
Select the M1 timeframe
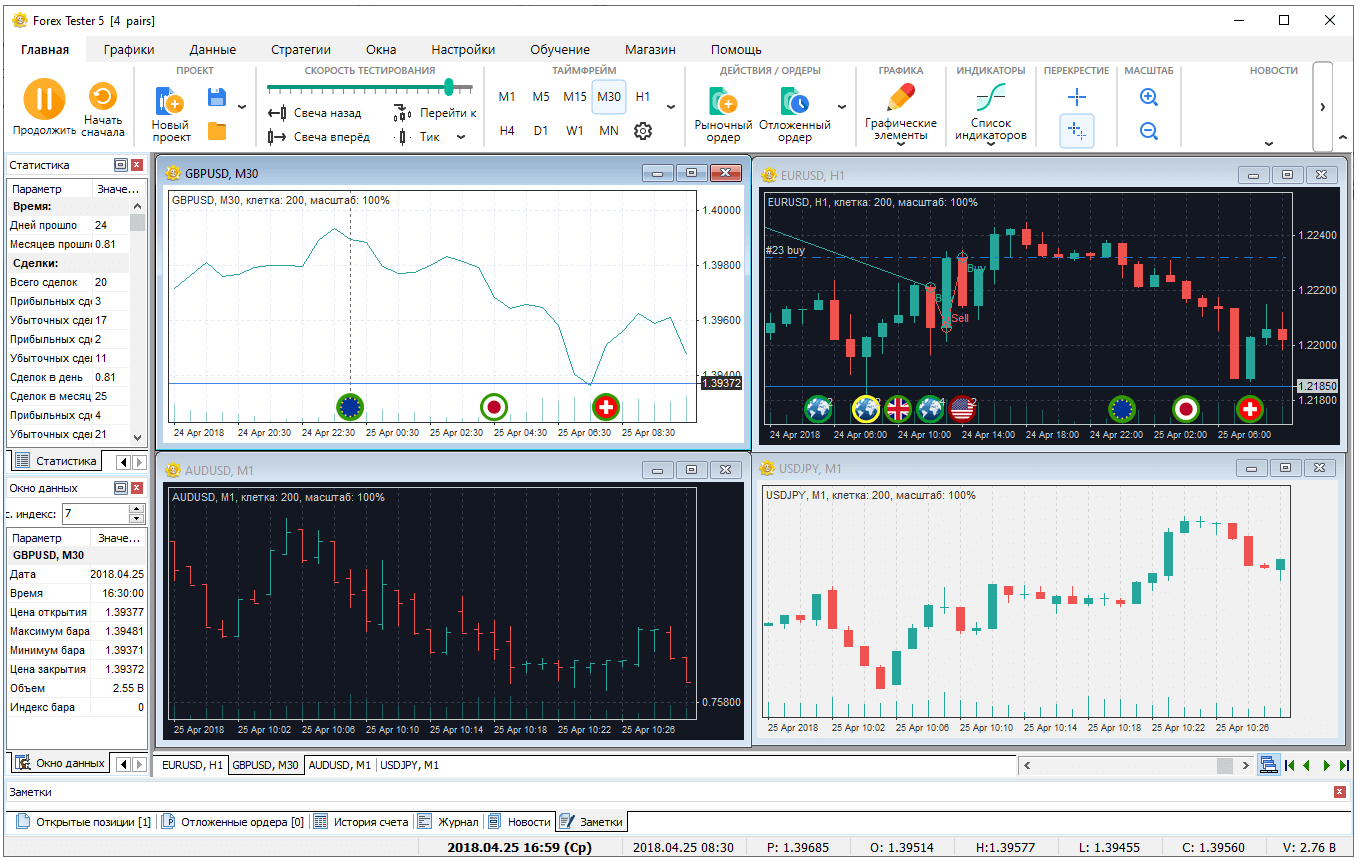pos(507,97)
